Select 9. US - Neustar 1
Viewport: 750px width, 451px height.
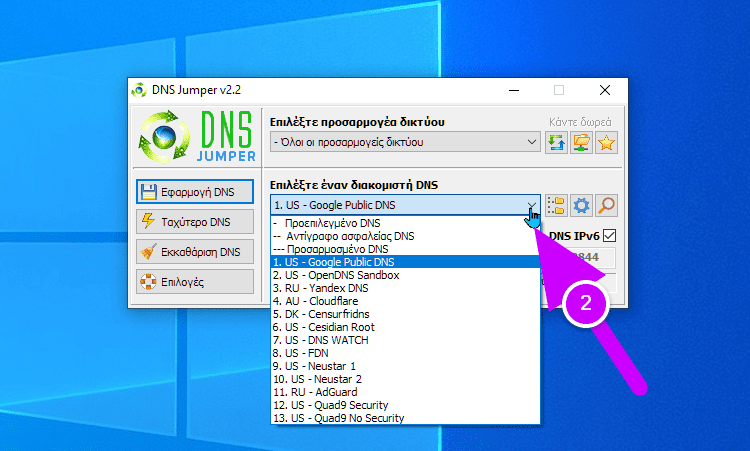405,366
